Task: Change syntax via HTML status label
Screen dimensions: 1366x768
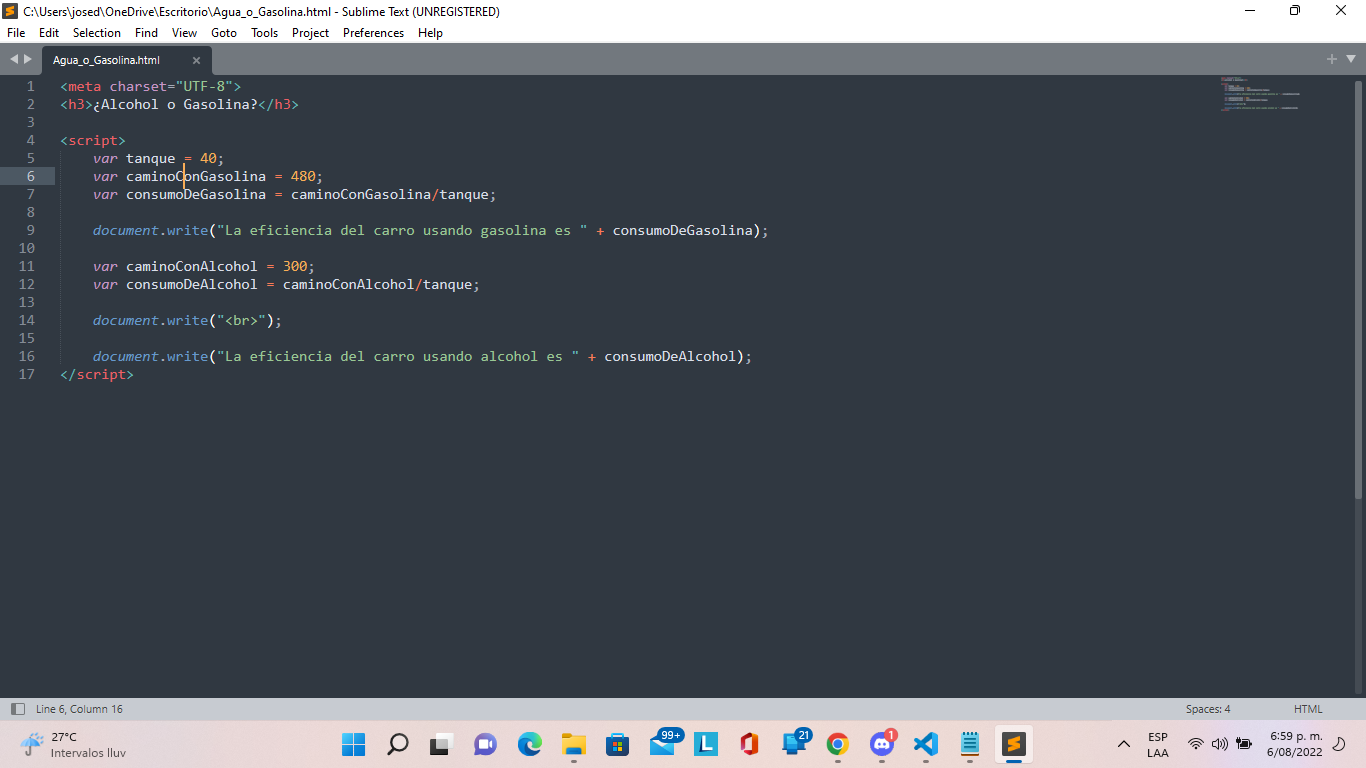Action: pos(1308,709)
